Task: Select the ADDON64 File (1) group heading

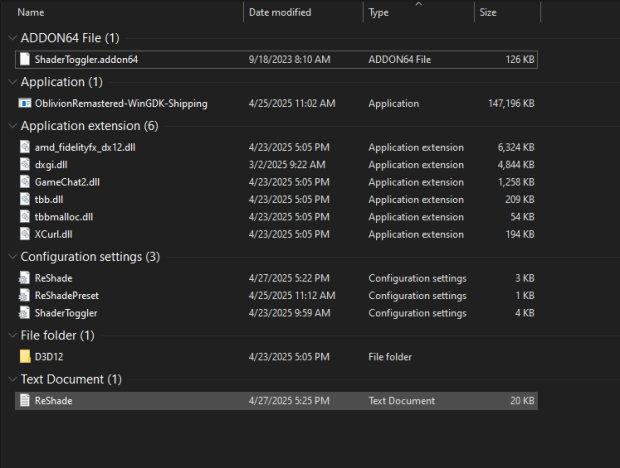Action: (70, 38)
